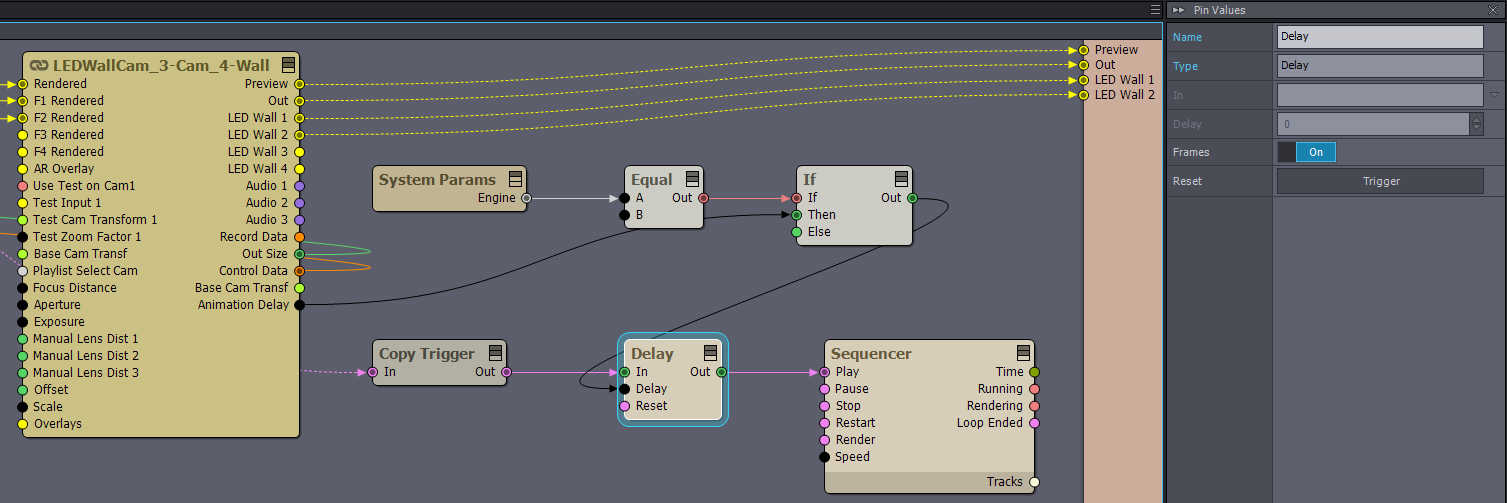Screen dimensions: 1507x503
Task: Click the Copy Trigger node header icon
Action: pos(494,354)
